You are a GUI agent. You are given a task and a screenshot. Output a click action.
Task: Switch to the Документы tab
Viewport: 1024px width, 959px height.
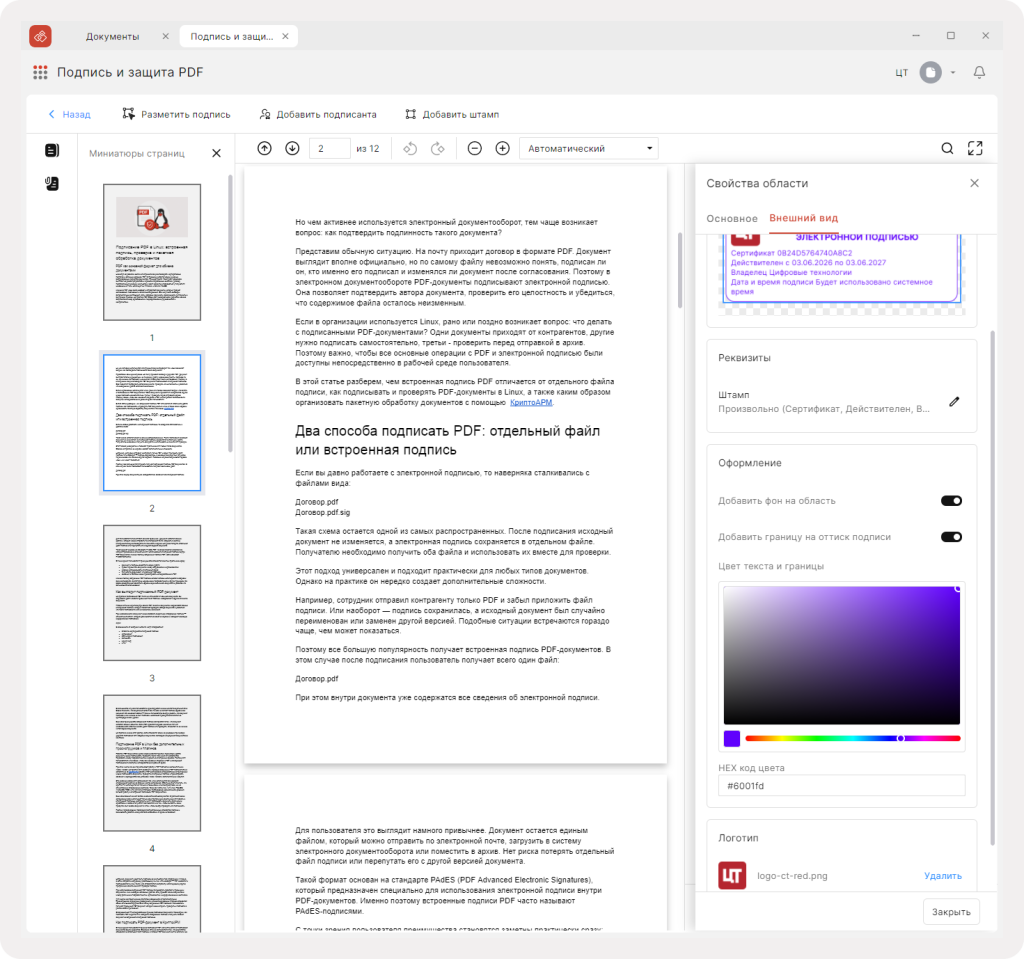coord(112,37)
